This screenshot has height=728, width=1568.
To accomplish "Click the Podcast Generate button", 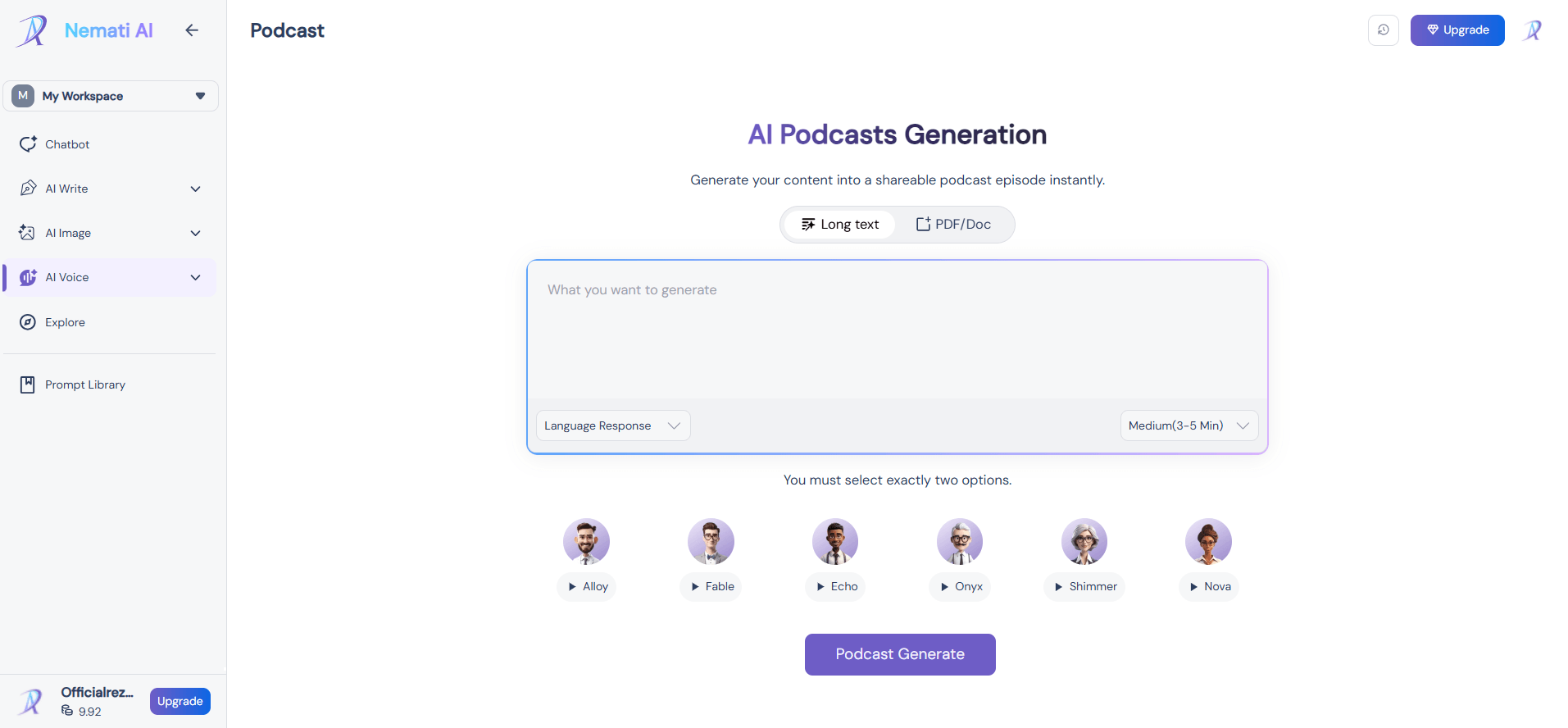I will (x=900, y=654).
